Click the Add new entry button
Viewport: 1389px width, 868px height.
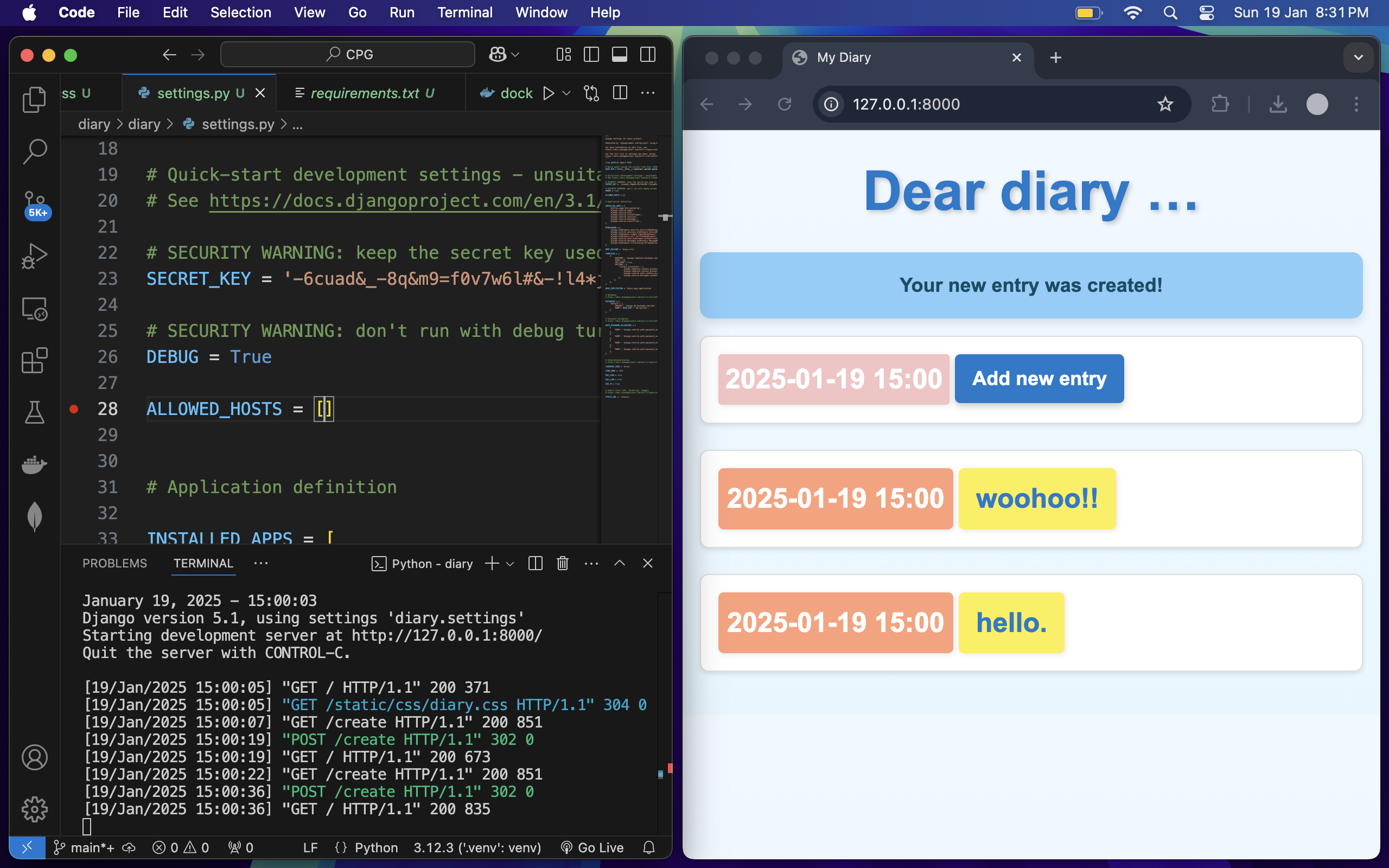(1039, 378)
